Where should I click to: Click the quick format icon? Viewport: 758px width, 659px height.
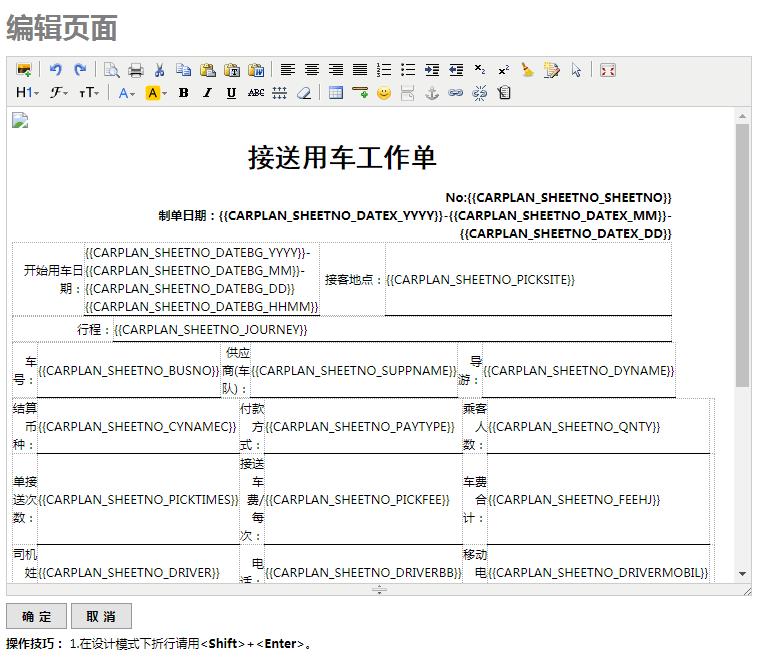click(x=552, y=70)
